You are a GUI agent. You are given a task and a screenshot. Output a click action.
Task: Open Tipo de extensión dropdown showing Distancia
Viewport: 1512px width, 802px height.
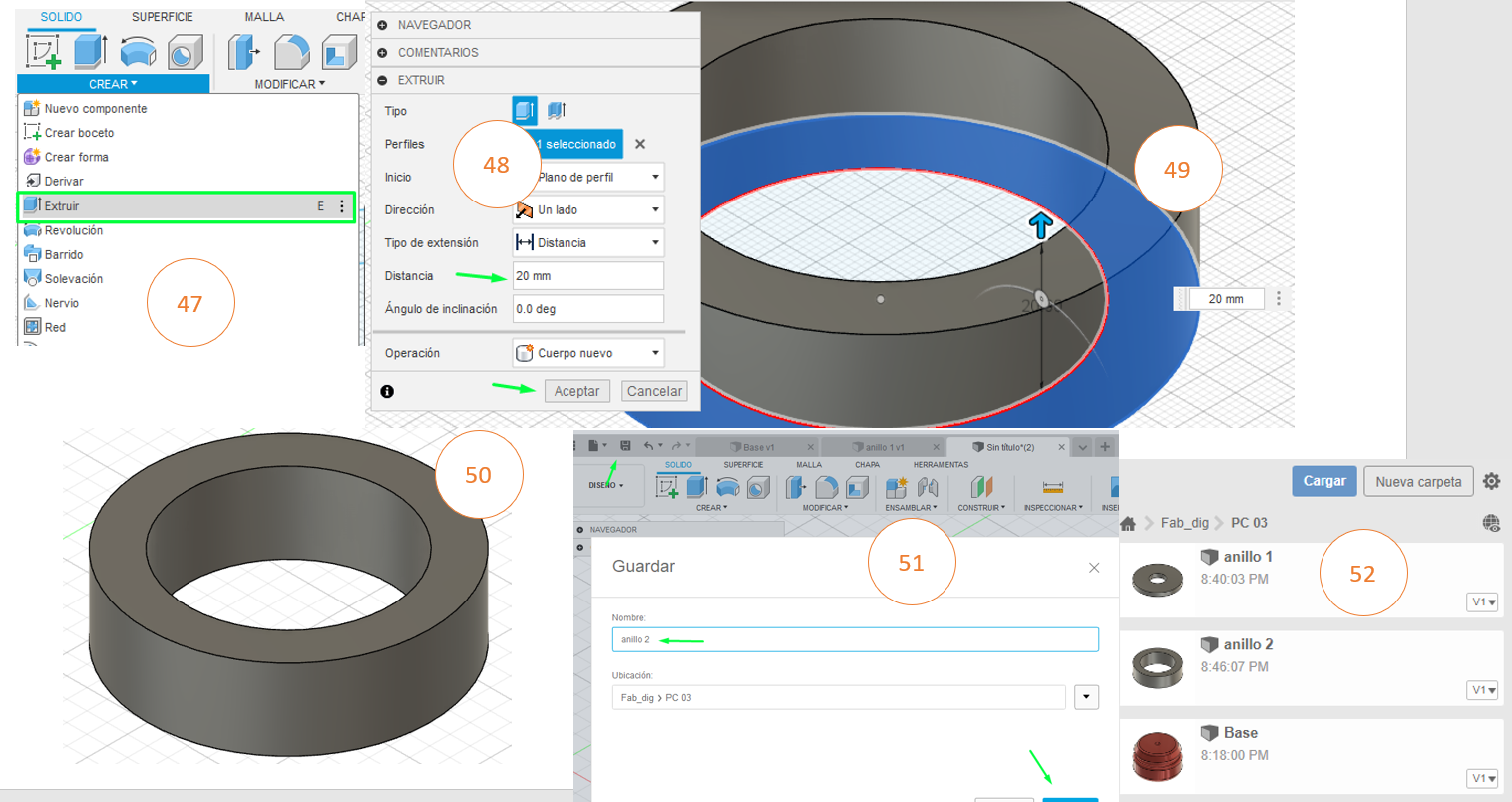pyautogui.click(x=588, y=242)
